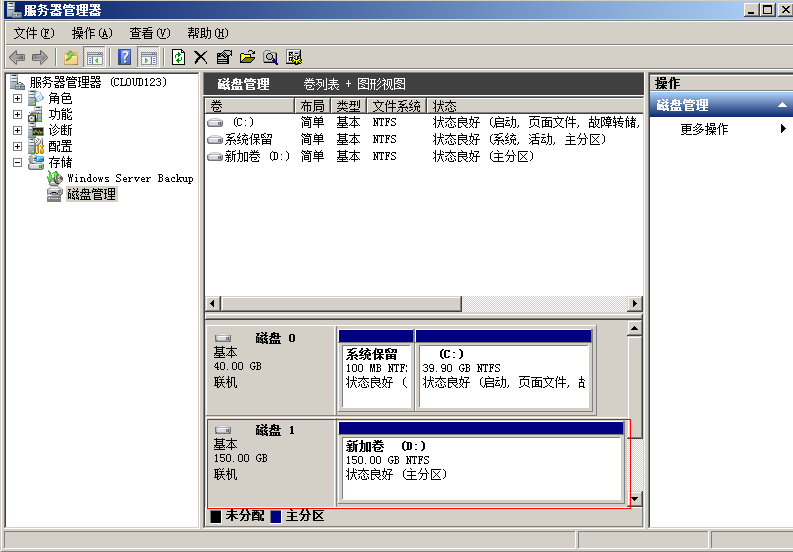
Task: Open the Properties toolbar icon
Action: (224, 58)
